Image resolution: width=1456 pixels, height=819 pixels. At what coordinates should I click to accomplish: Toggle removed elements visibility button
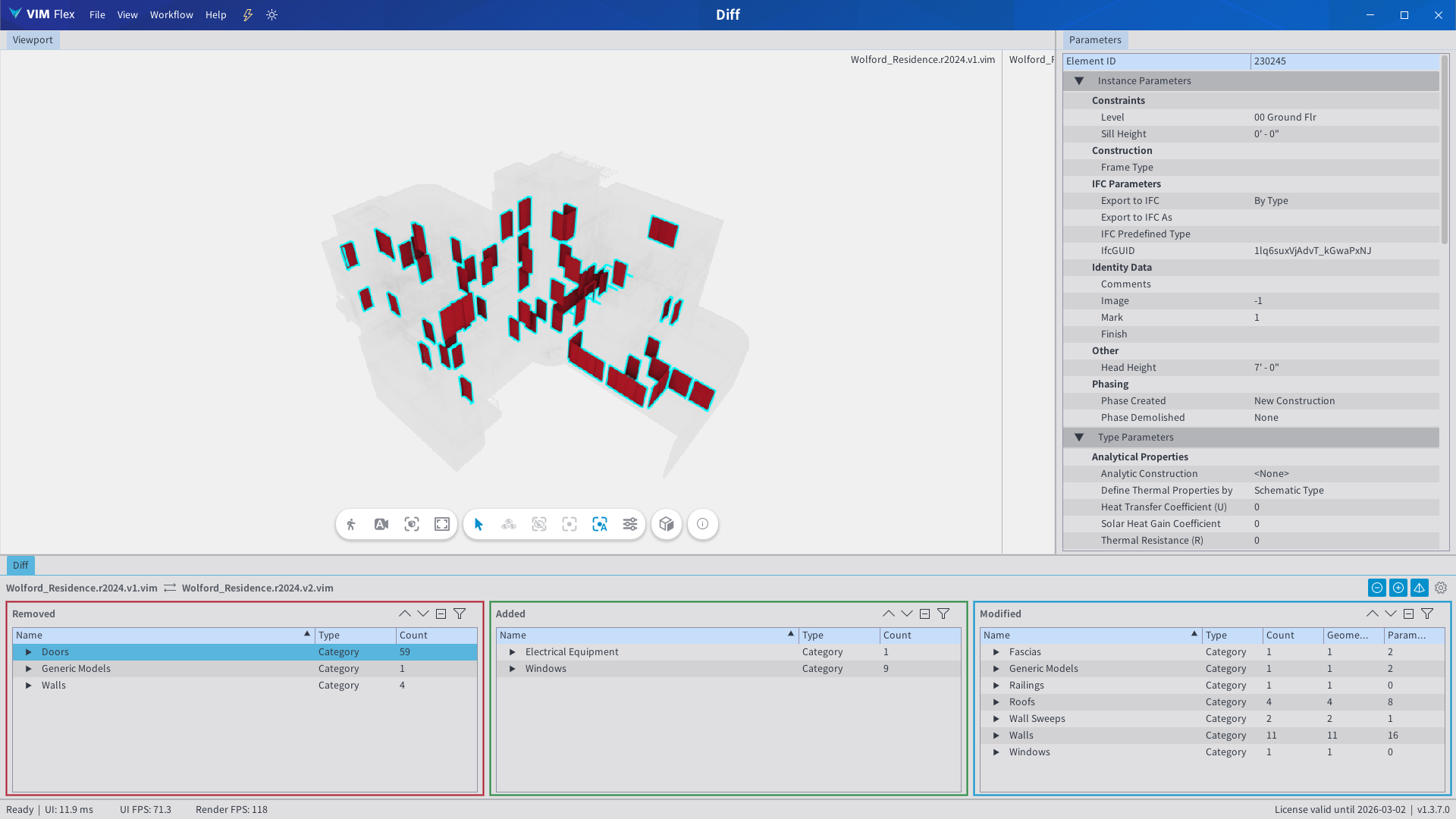click(x=1377, y=588)
